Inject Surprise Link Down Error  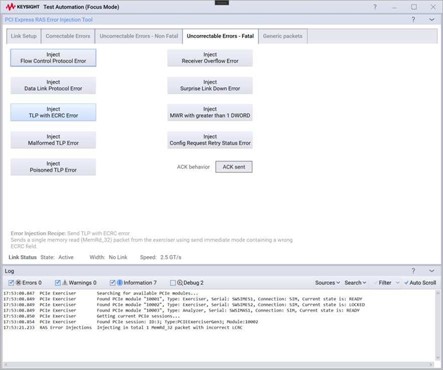[210, 85]
